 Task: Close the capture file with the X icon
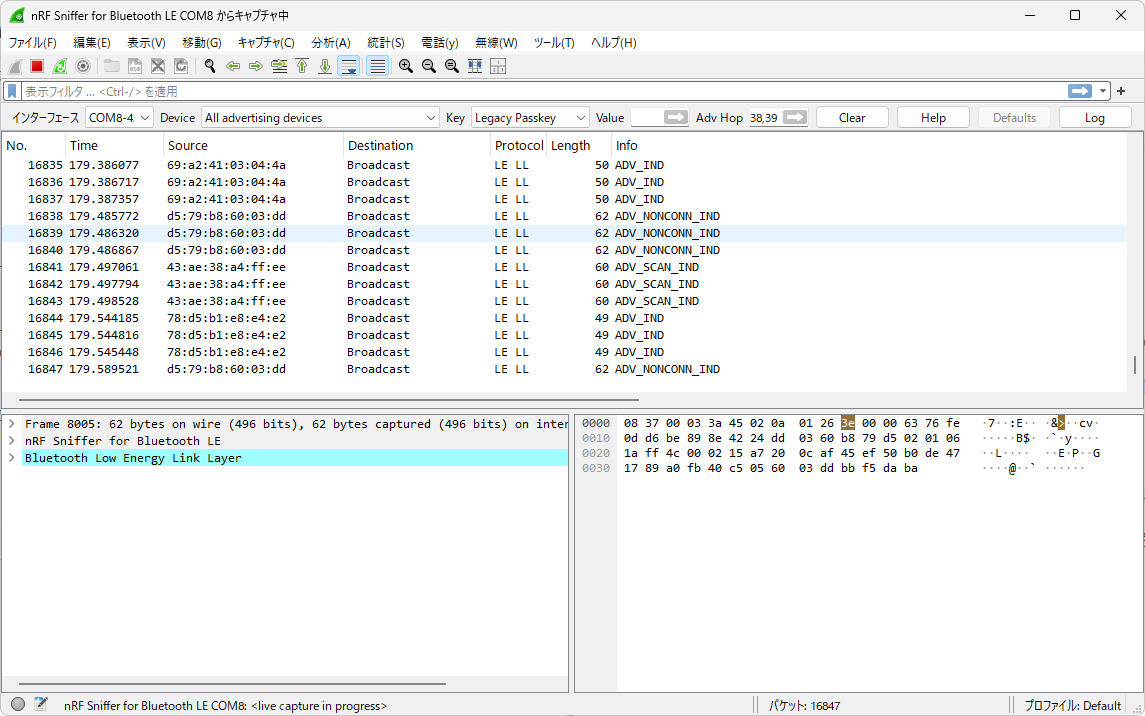[158, 66]
